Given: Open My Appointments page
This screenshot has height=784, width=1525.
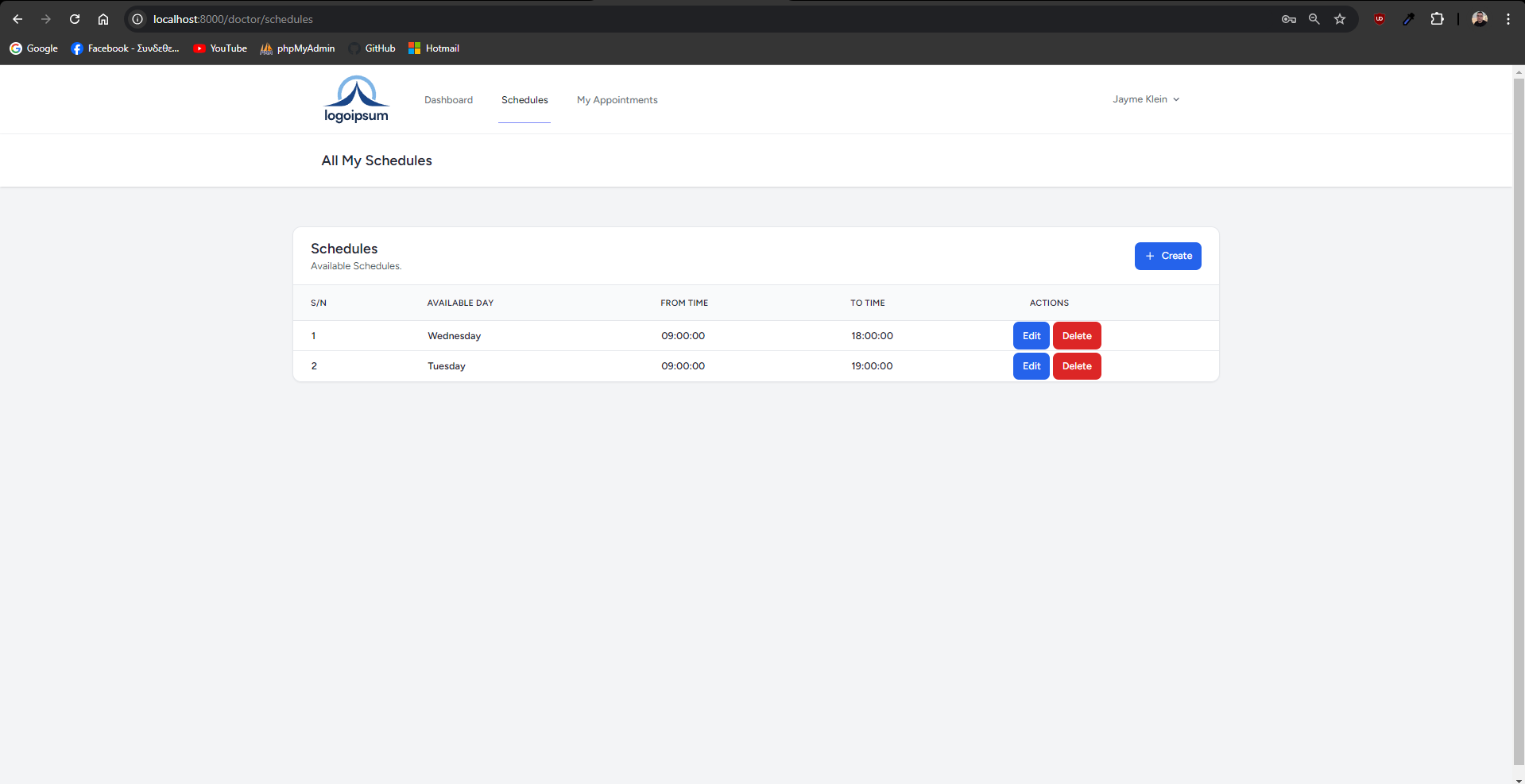Looking at the screenshot, I should 617,100.
